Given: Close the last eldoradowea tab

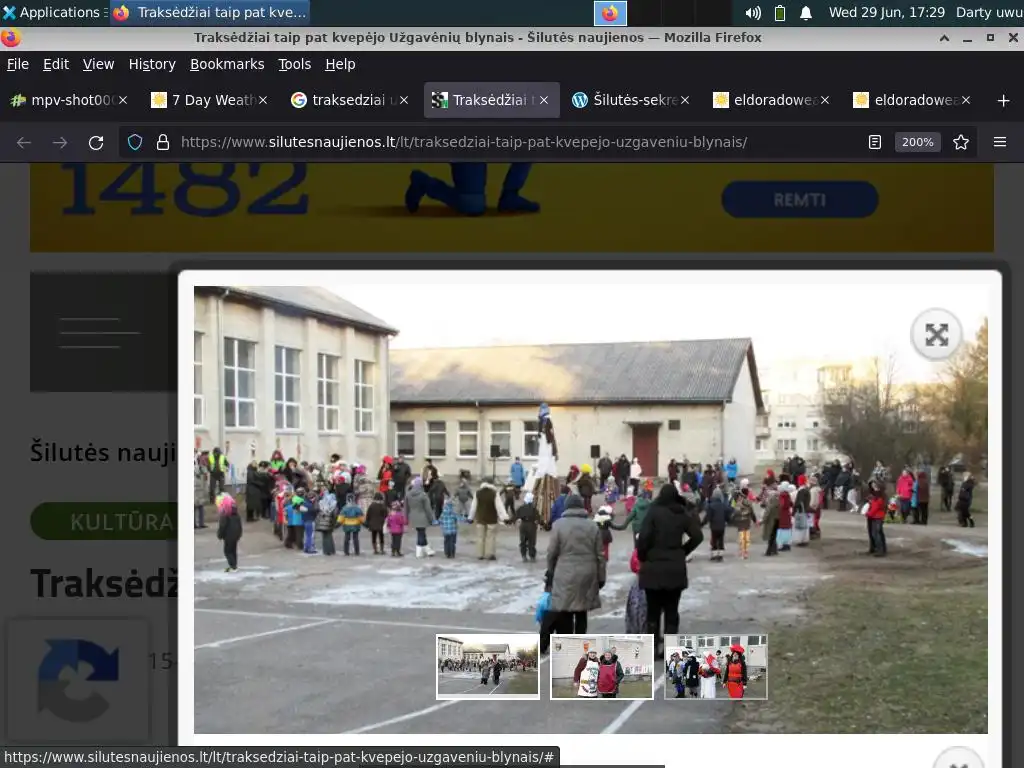Looking at the screenshot, I should click(x=965, y=100).
